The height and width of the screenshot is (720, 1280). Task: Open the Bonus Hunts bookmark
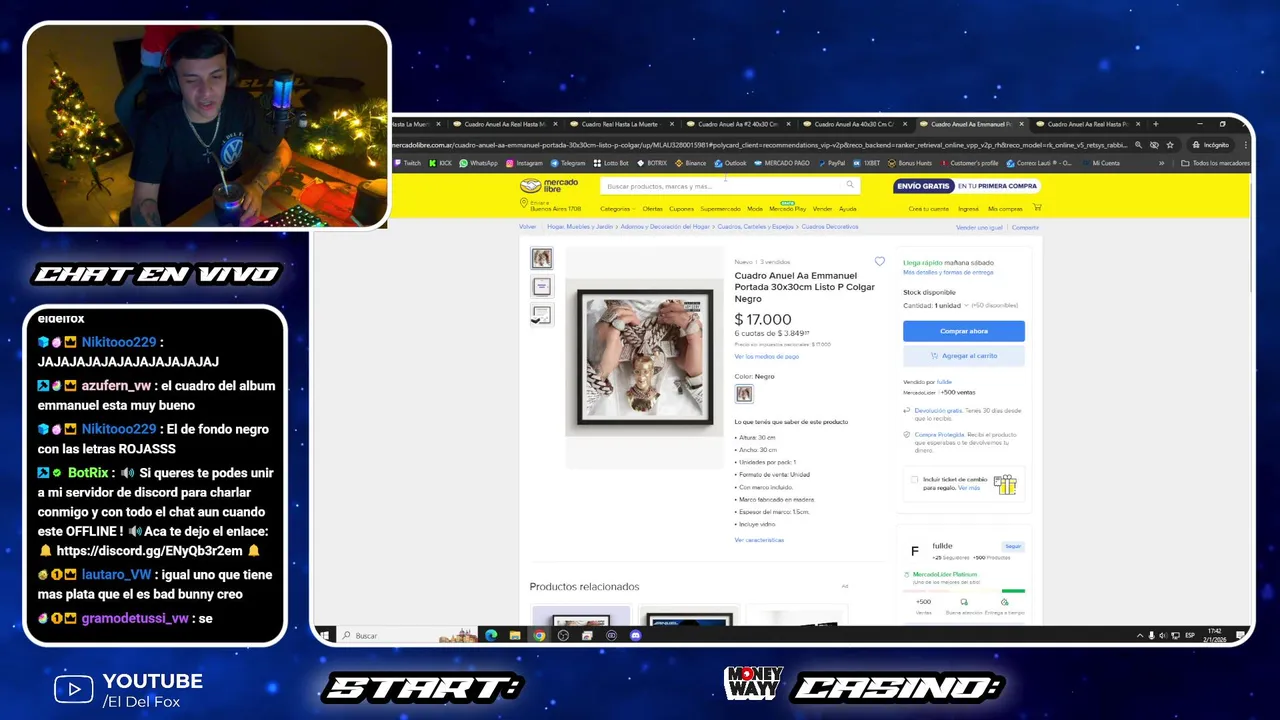click(910, 163)
